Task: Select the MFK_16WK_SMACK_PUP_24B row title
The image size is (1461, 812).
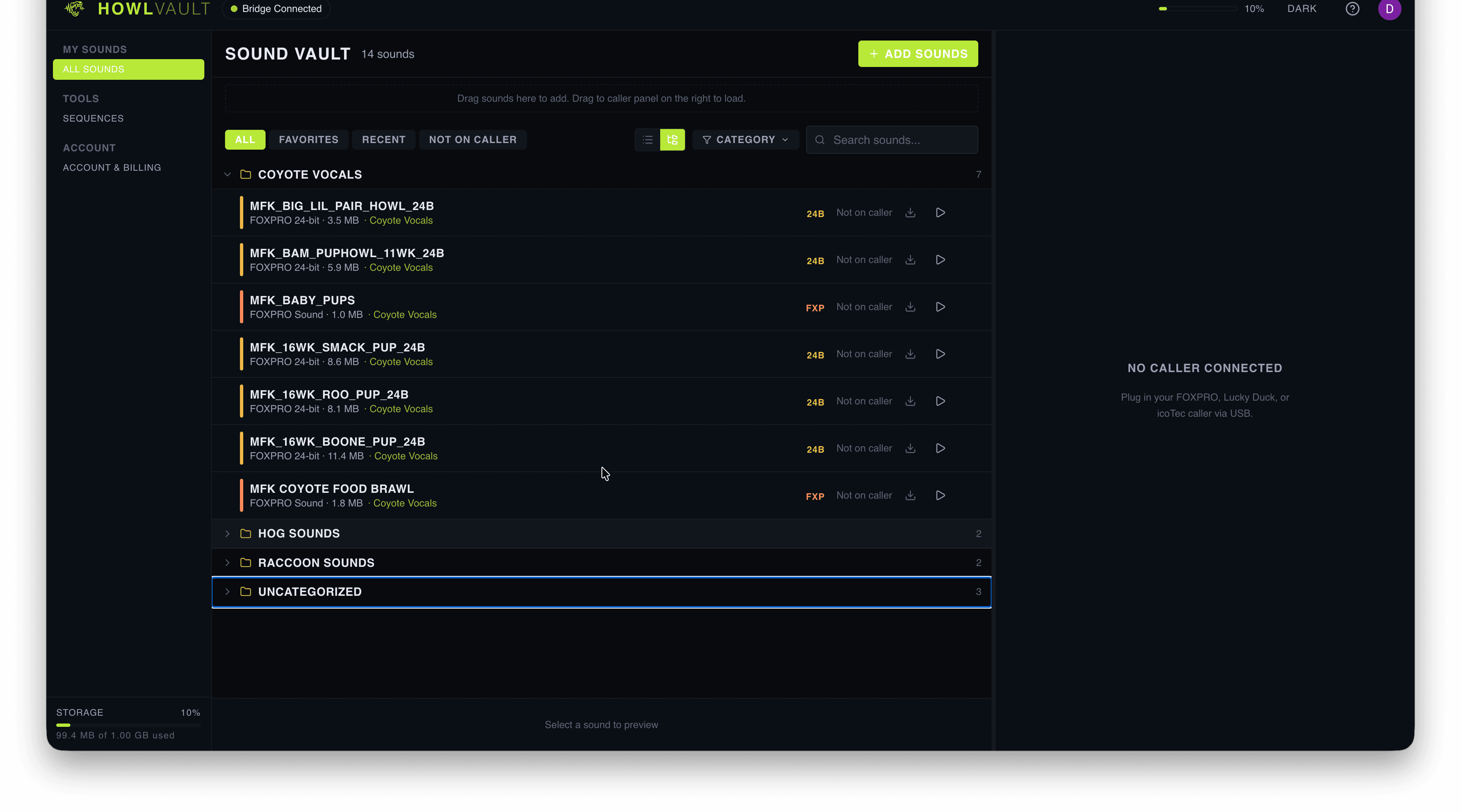Action: click(337, 347)
